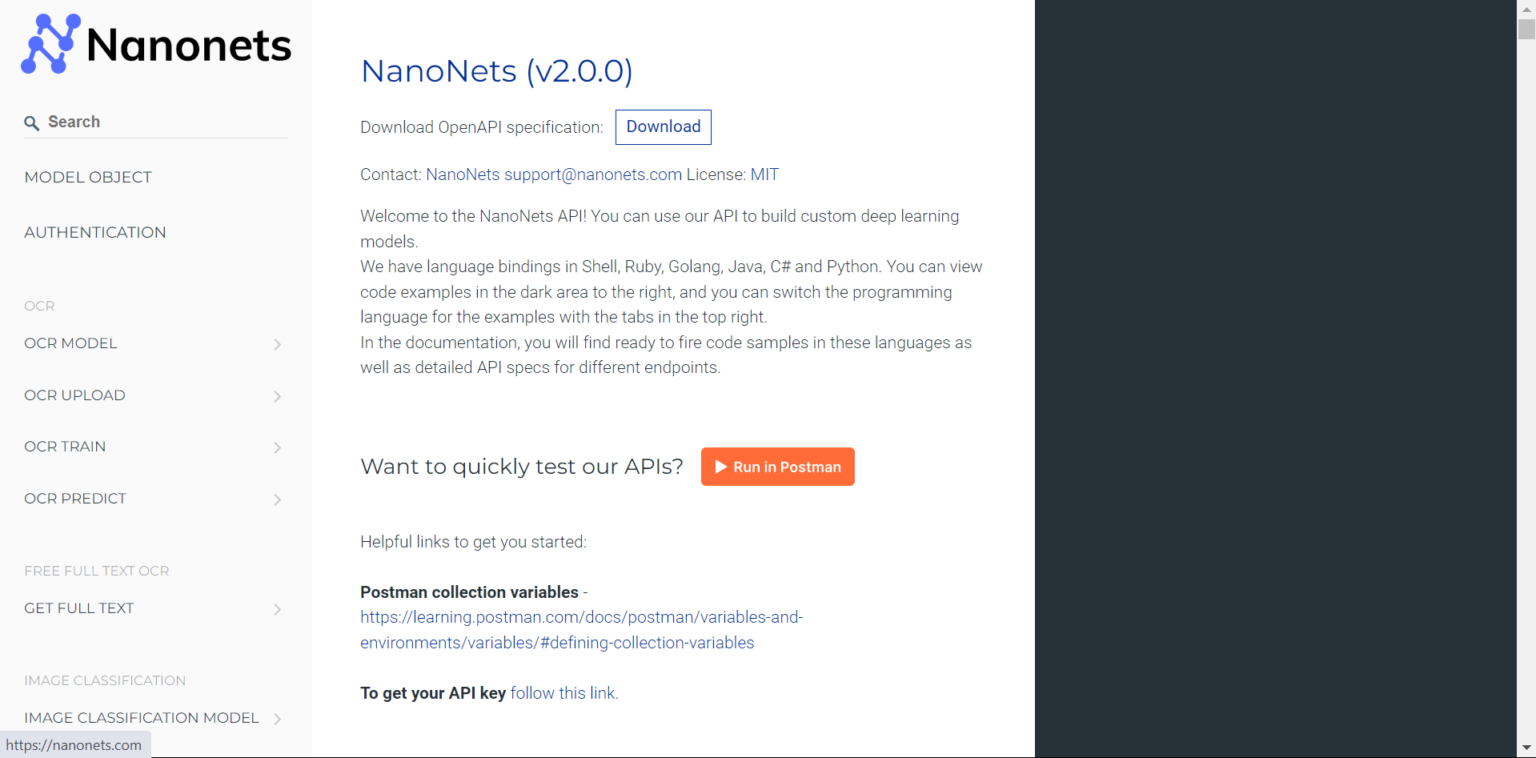The width and height of the screenshot is (1536, 758).
Task: Expand the OCR MODEL section chevron
Action: 277,345
